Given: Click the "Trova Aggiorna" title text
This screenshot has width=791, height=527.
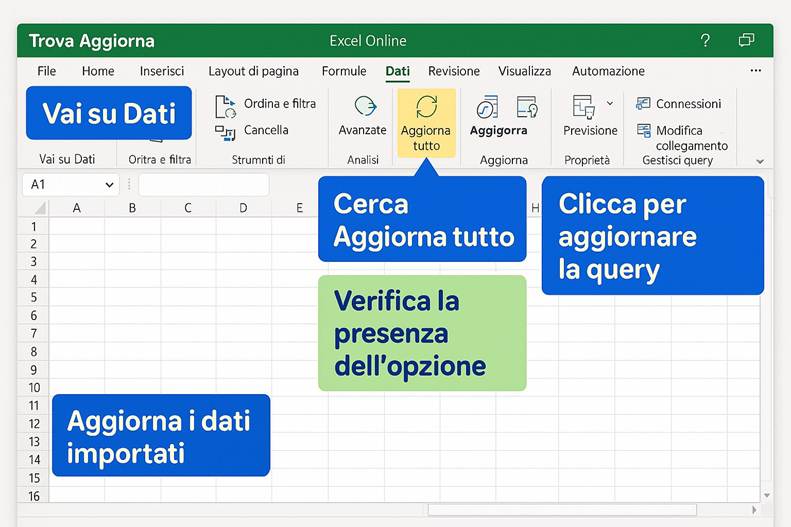Looking at the screenshot, I should [92, 41].
